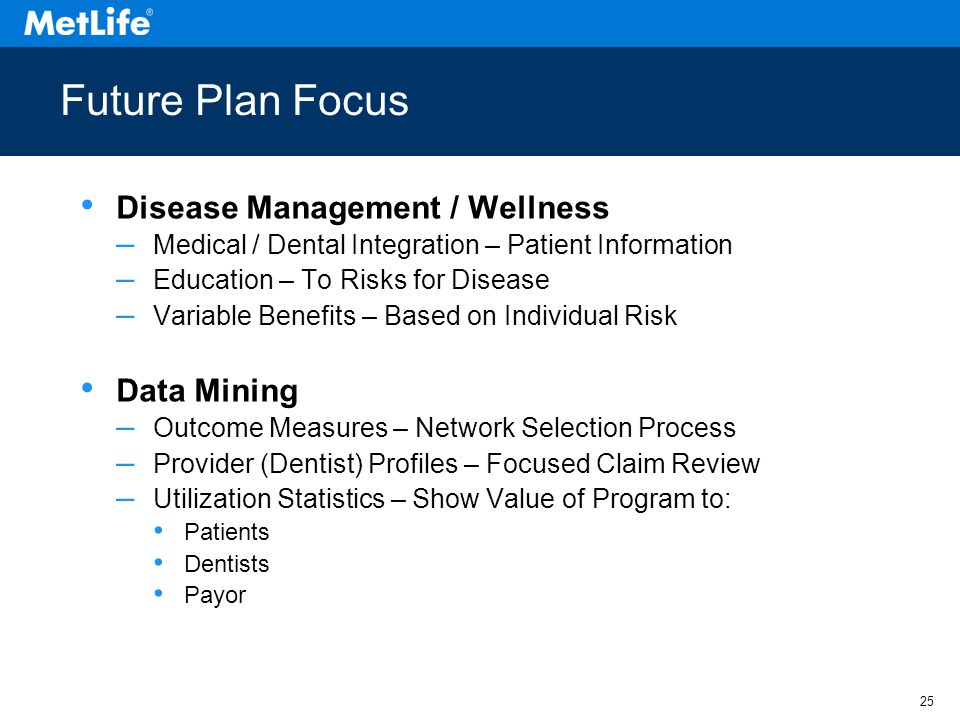Click the dash before Medical / Dental Integration
The height and width of the screenshot is (720, 960).
click(x=125, y=246)
